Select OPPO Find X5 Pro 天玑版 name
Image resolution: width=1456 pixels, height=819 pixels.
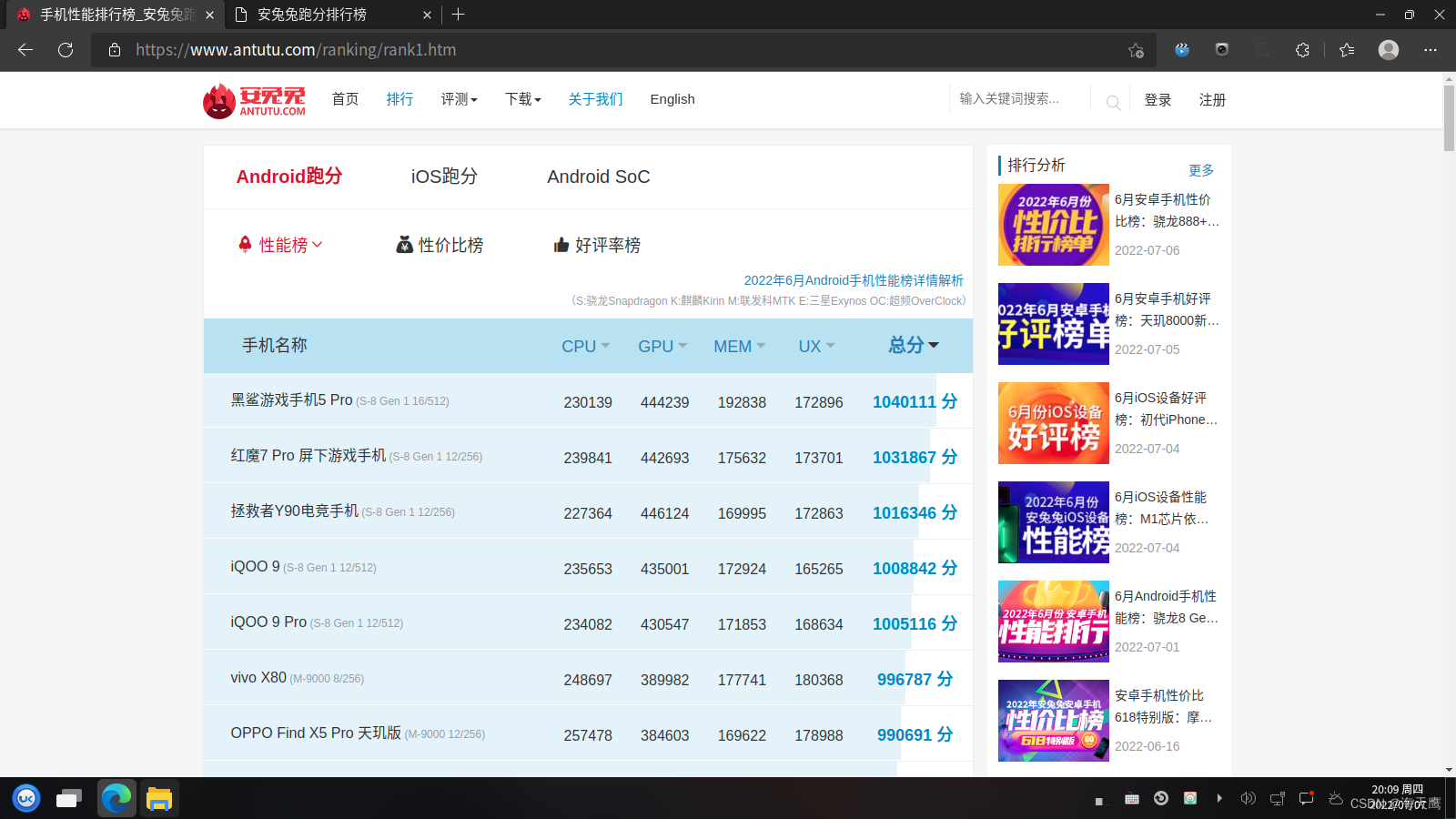(x=316, y=733)
